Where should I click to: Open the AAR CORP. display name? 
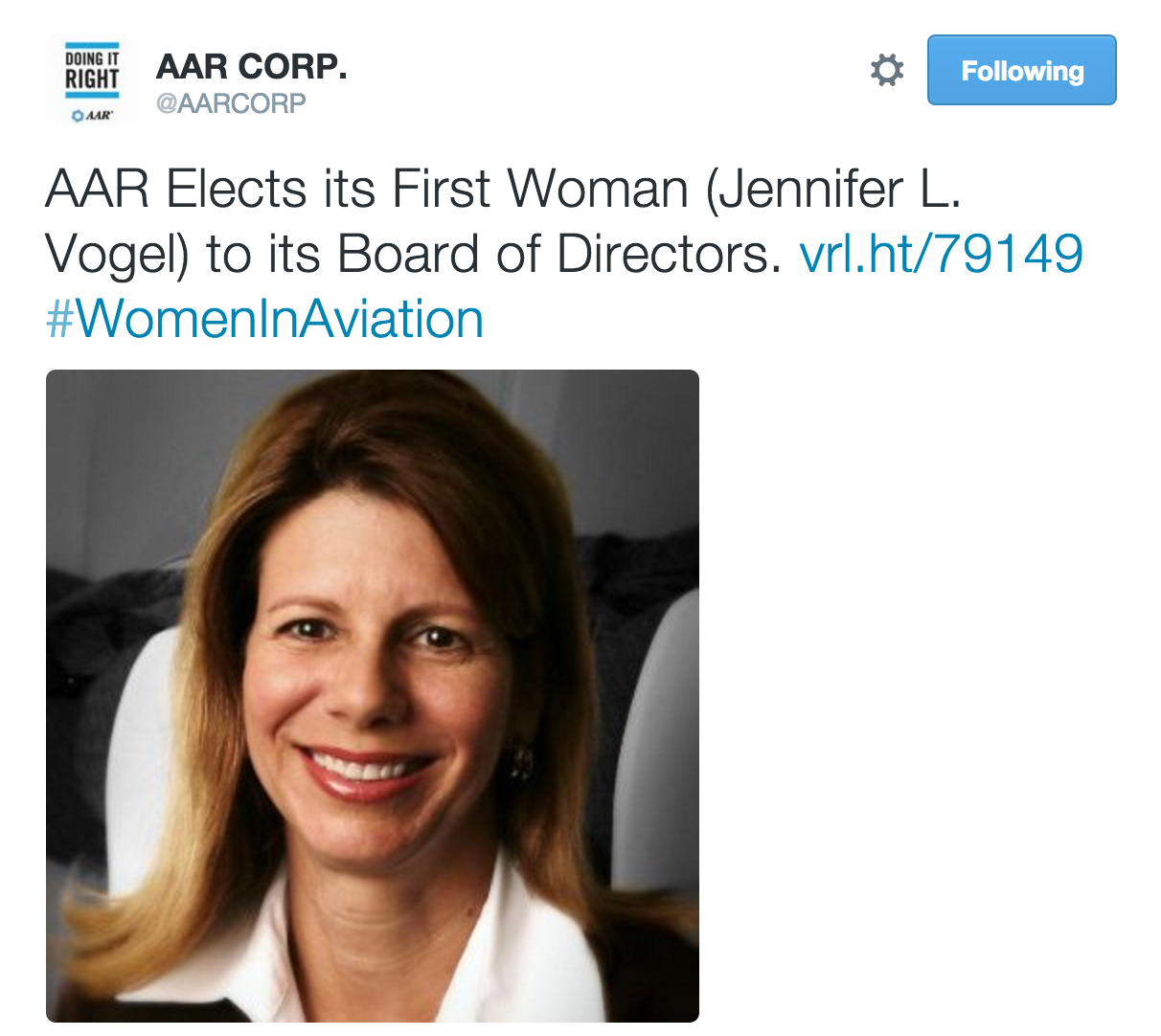(251, 67)
